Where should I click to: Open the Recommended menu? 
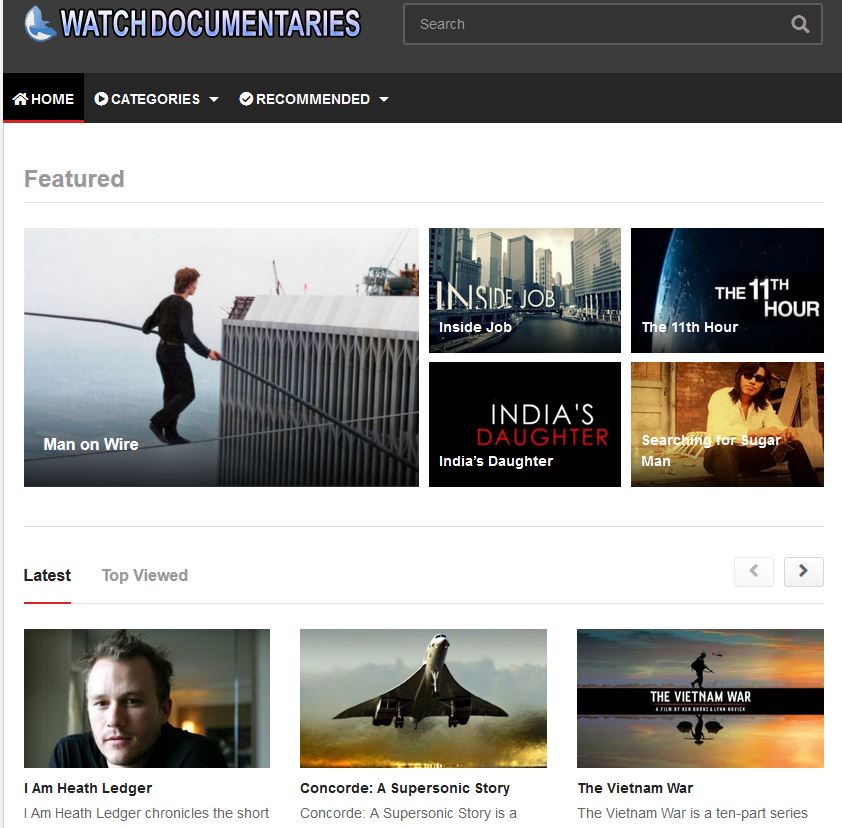pos(314,99)
